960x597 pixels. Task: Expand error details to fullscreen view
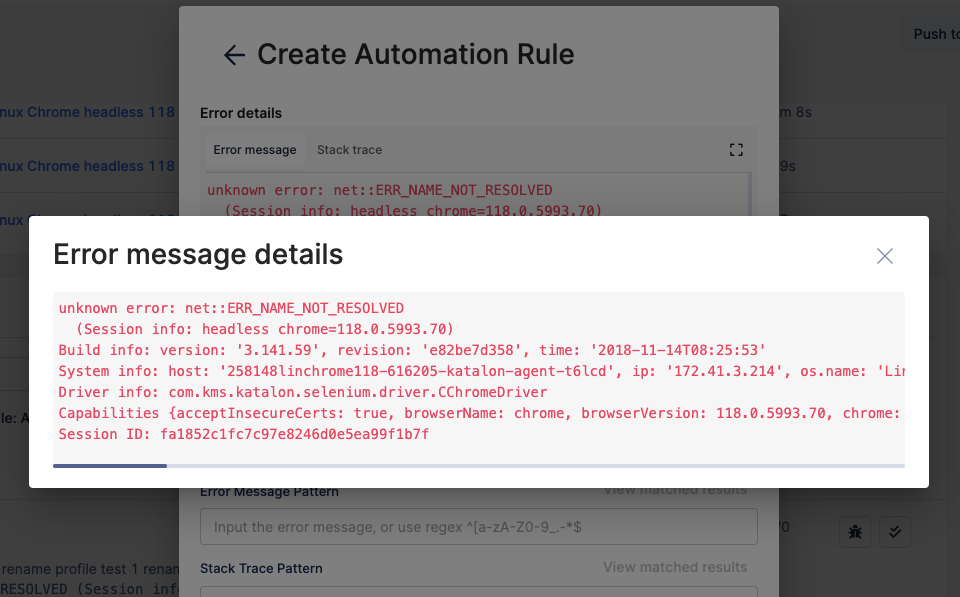click(736, 150)
